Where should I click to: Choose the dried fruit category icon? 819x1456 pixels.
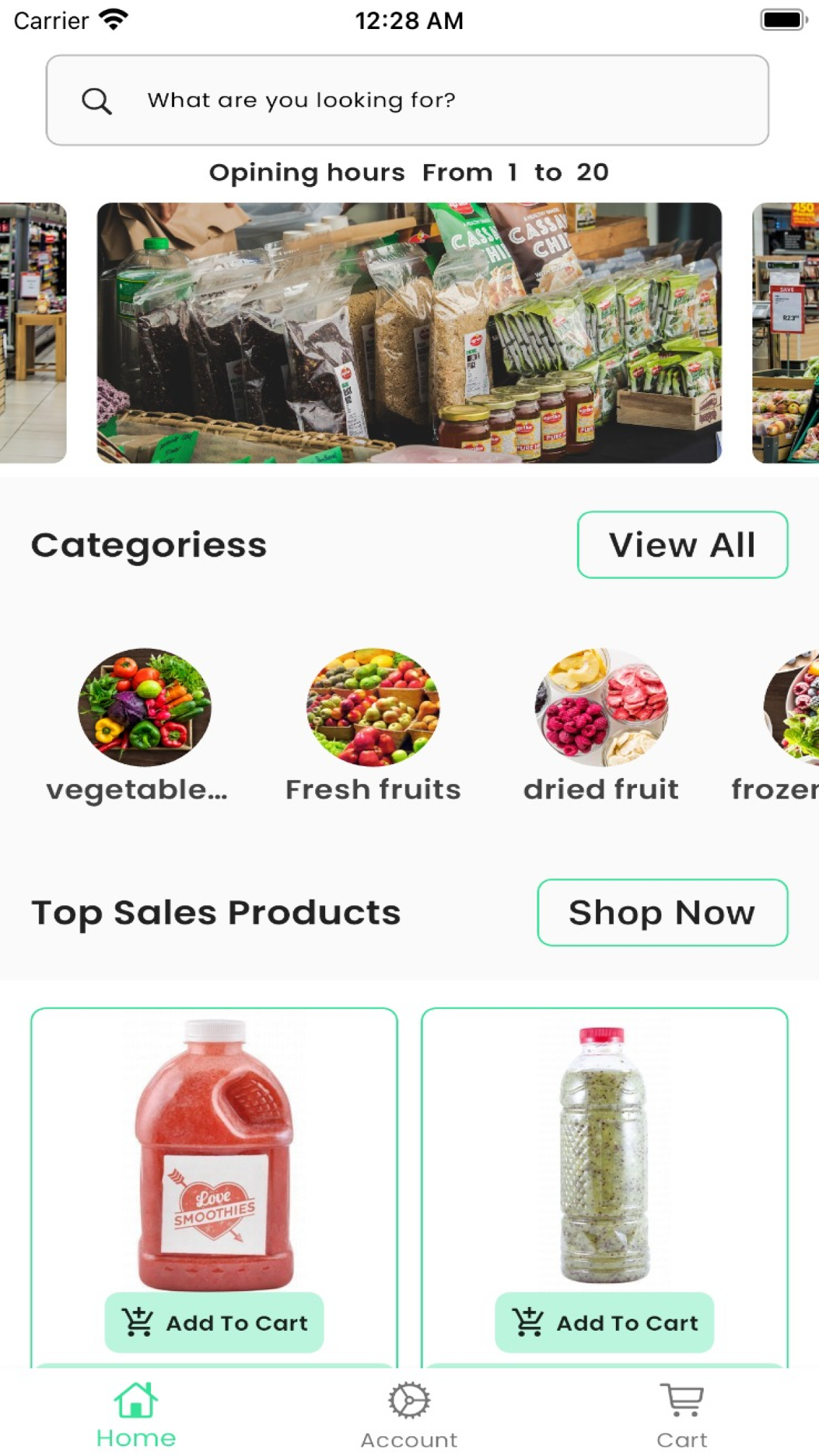click(601, 707)
